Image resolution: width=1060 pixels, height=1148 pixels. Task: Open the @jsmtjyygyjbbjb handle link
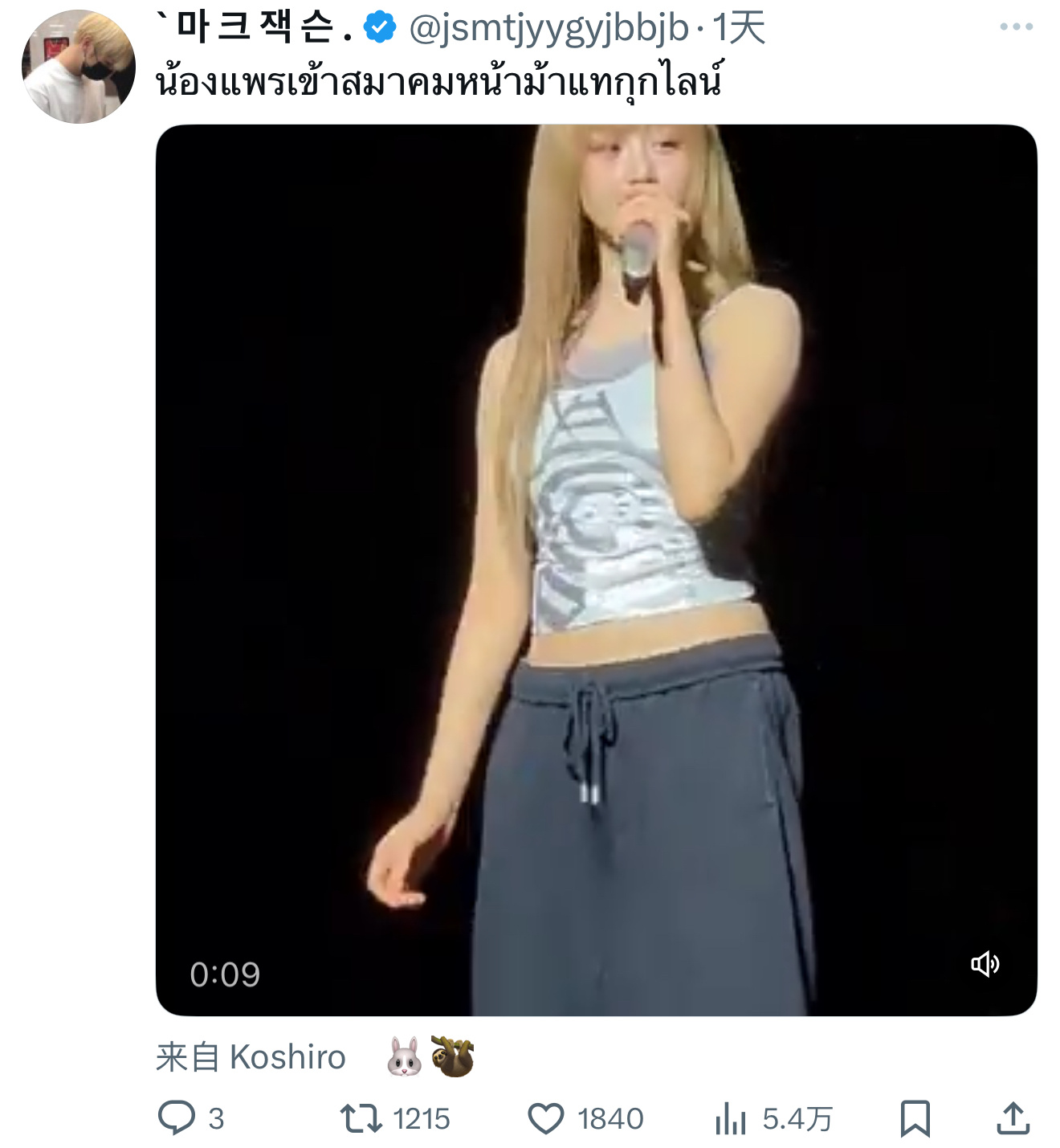pos(548,29)
